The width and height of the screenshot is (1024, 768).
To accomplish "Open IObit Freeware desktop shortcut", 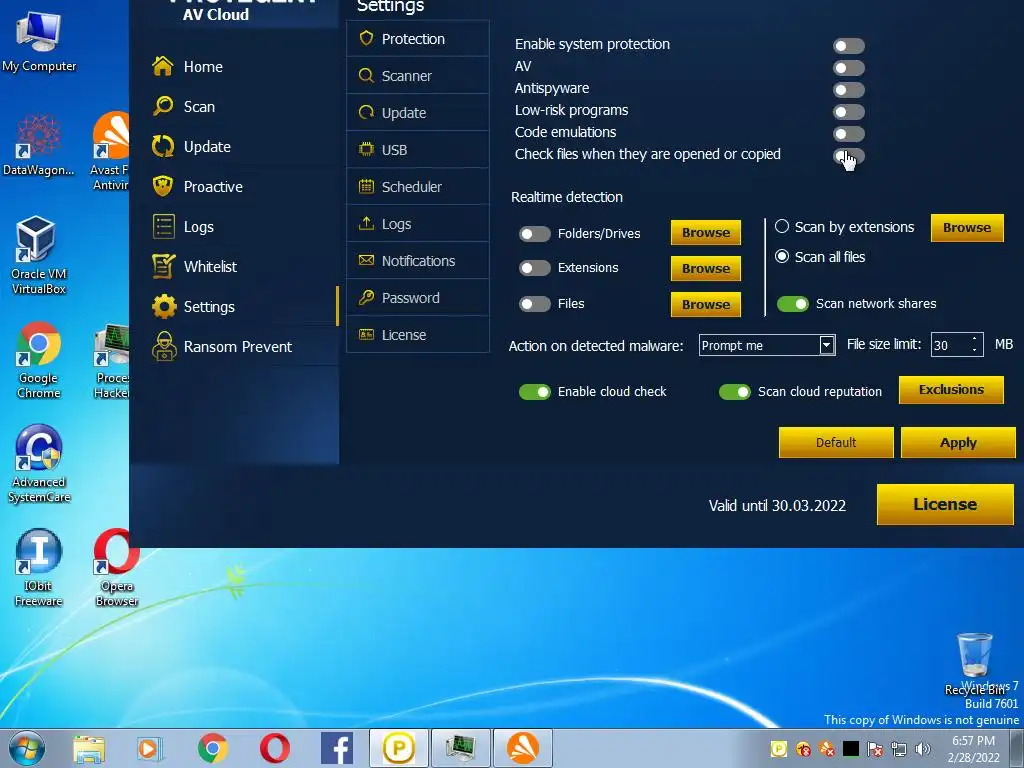I will tap(39, 568).
